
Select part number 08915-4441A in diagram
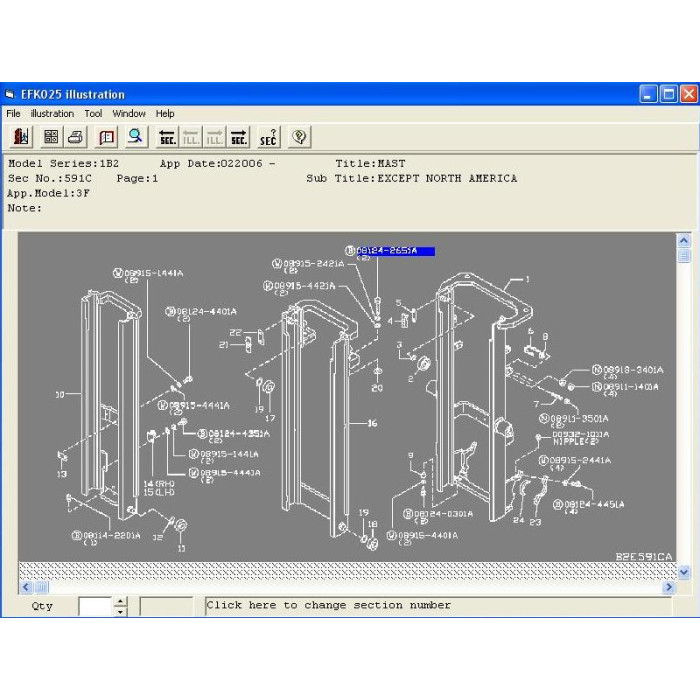point(199,405)
